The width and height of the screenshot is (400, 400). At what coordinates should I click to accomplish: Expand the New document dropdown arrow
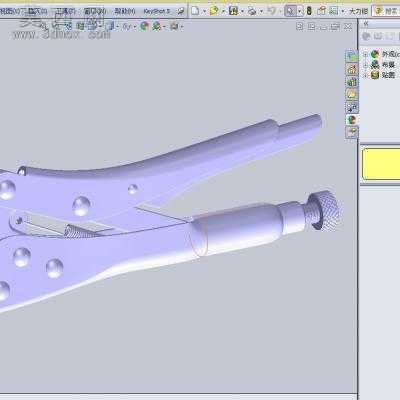click(204, 12)
